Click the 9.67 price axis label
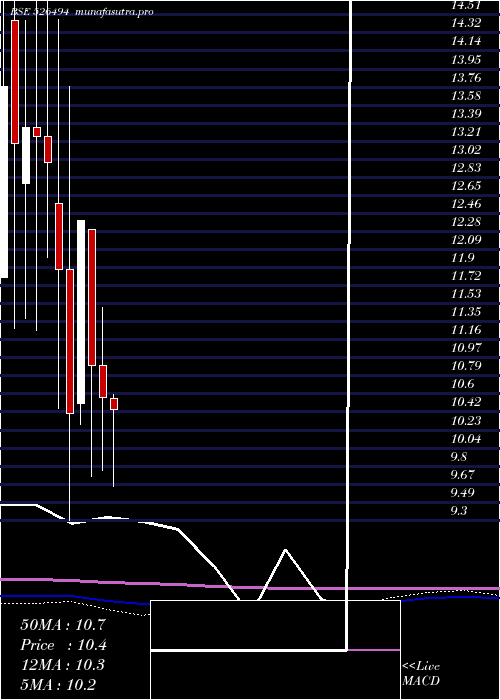 coord(462,475)
